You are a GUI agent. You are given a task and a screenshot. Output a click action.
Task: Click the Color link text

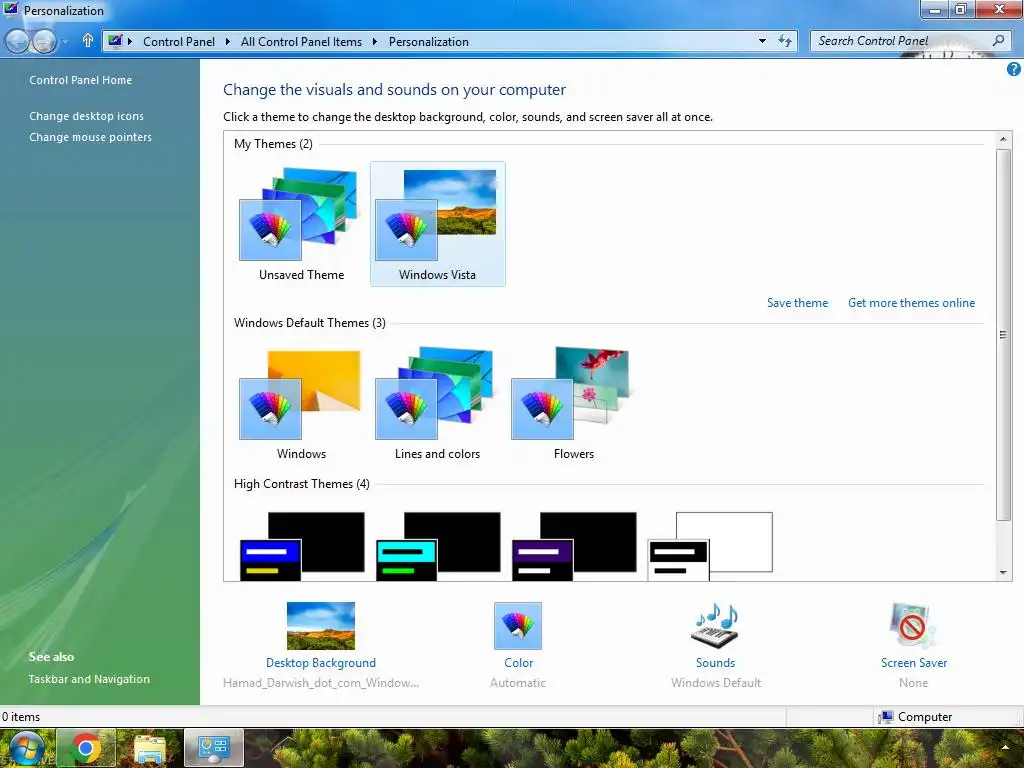(x=519, y=663)
